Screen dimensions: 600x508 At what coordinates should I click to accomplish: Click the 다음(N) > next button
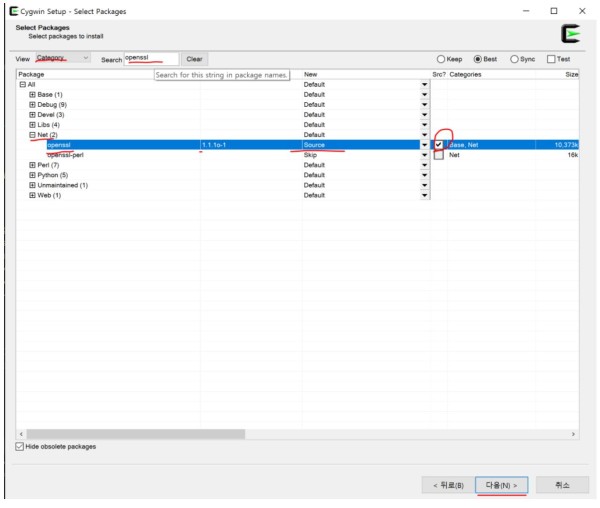coord(501,485)
